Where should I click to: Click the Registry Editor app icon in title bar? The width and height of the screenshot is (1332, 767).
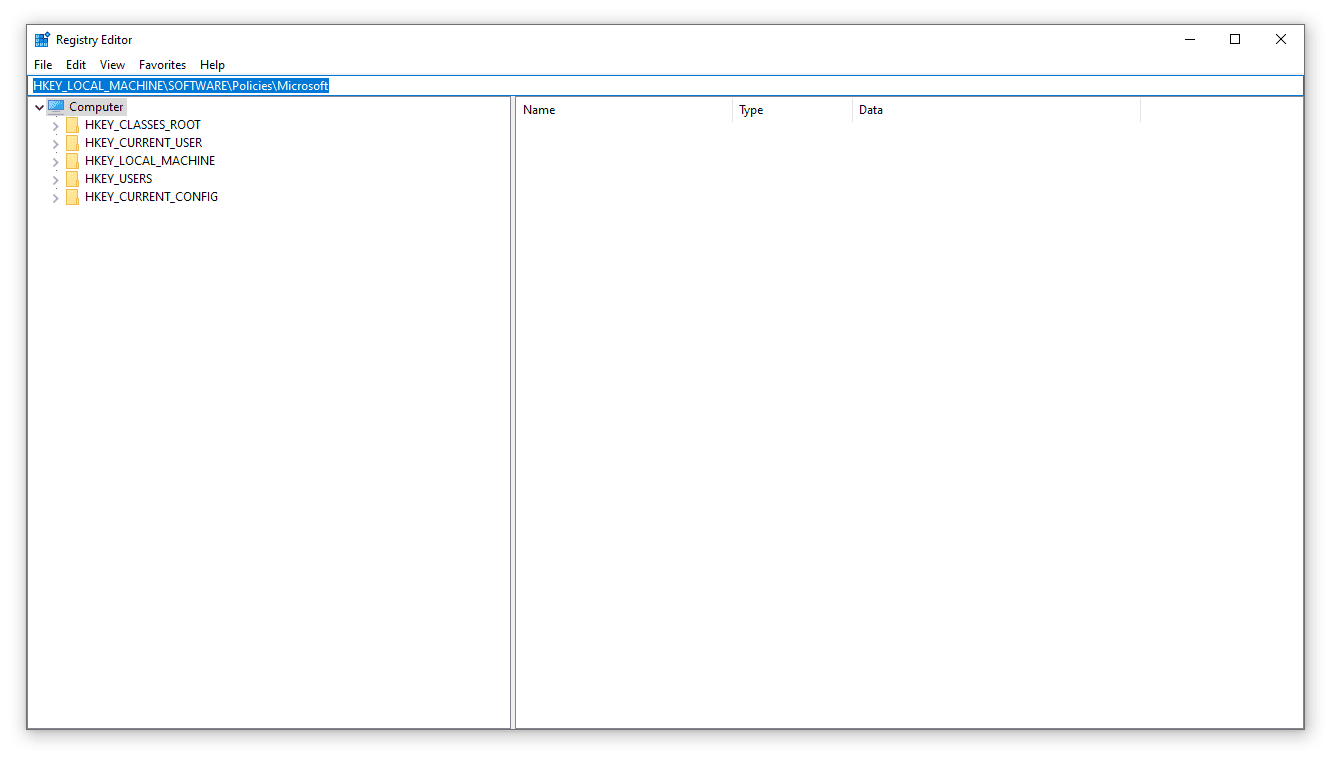[42, 40]
